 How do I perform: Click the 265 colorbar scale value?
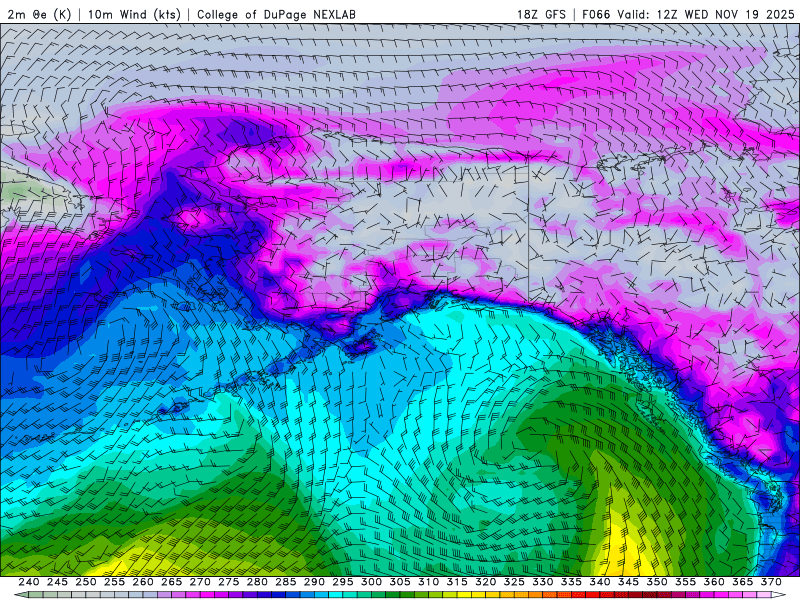[171, 582]
